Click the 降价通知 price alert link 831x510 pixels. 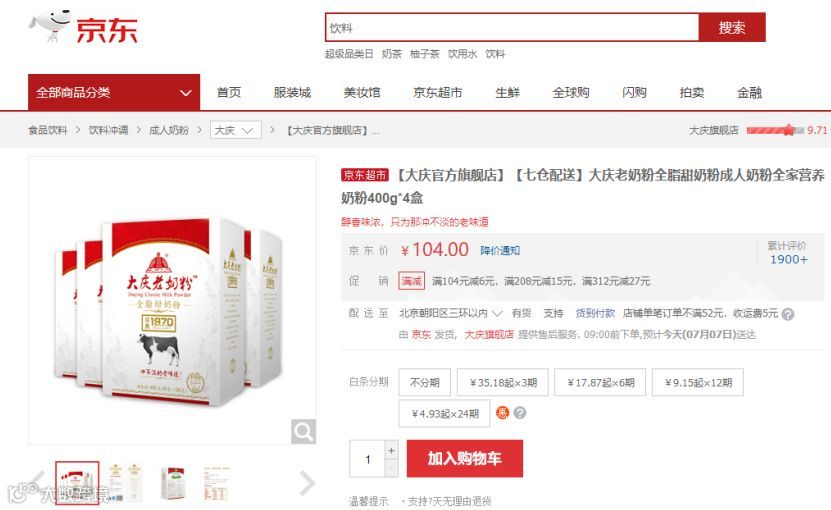pos(500,250)
